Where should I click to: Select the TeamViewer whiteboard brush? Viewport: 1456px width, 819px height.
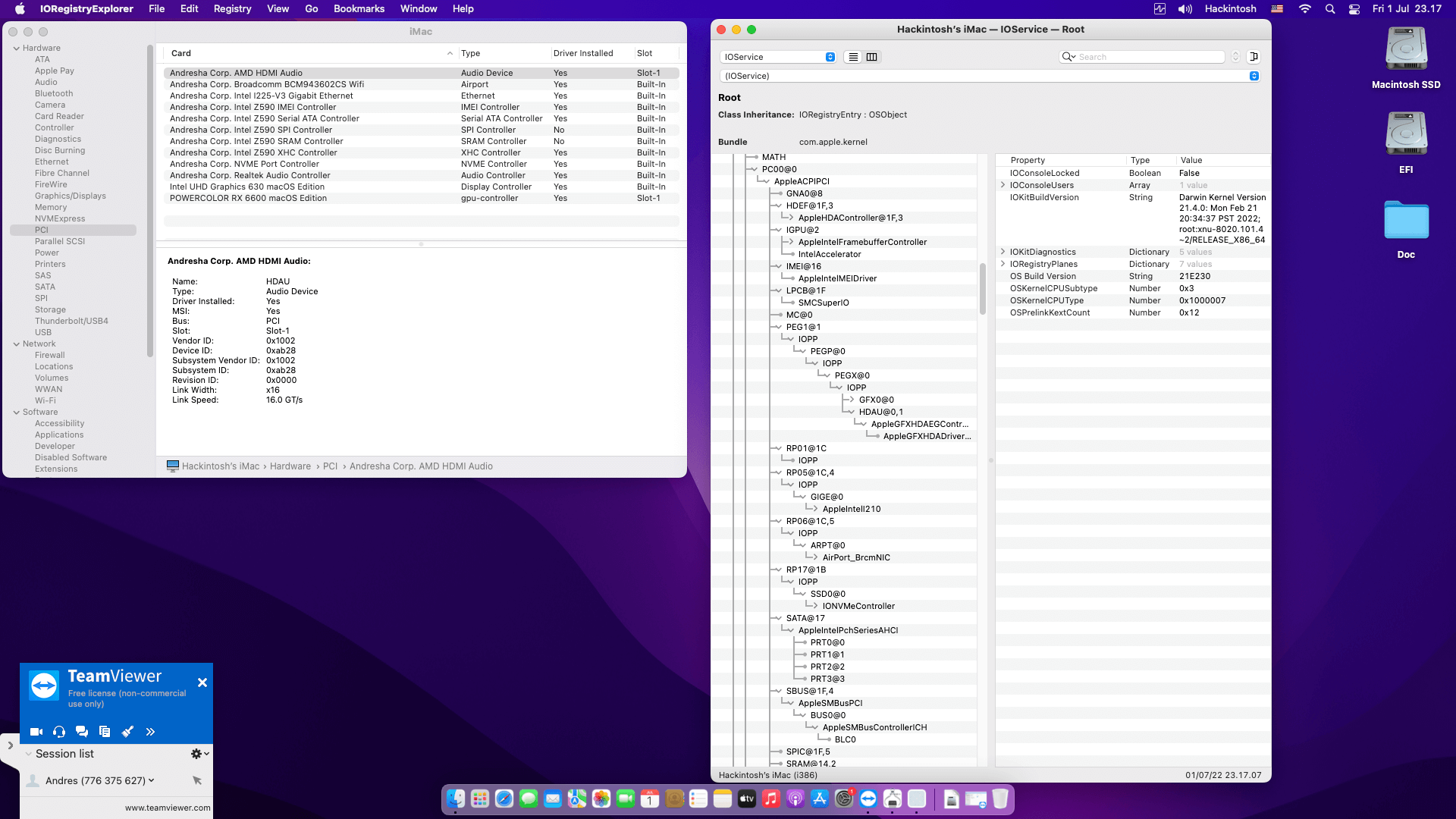[x=127, y=732]
